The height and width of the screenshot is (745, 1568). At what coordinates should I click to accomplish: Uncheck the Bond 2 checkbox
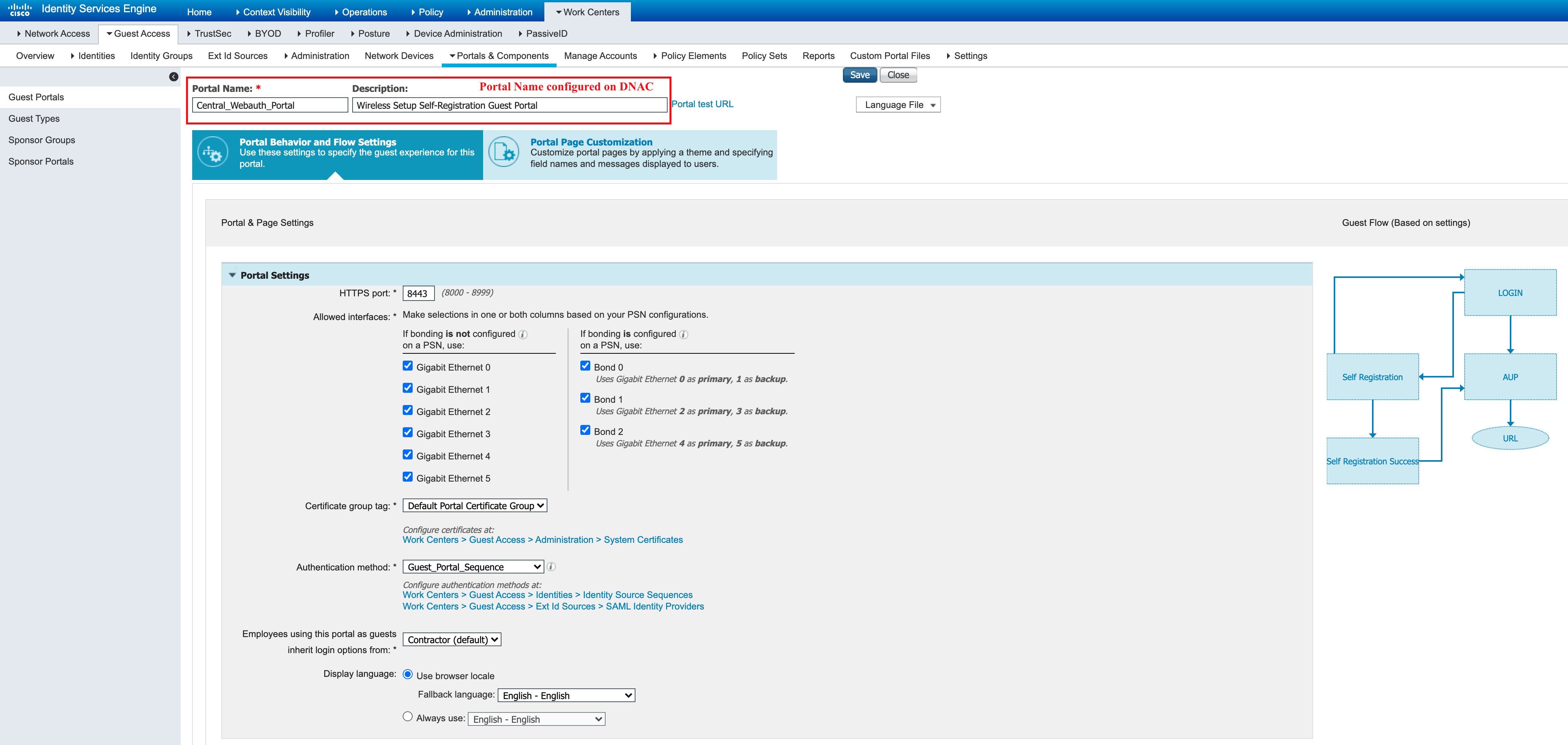(x=586, y=430)
